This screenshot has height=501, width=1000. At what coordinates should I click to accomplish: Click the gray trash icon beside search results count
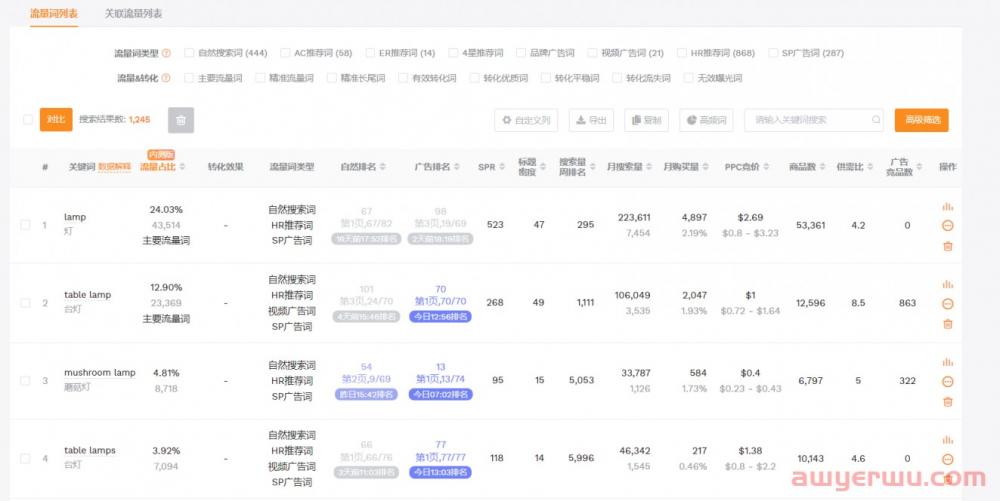[x=181, y=120]
